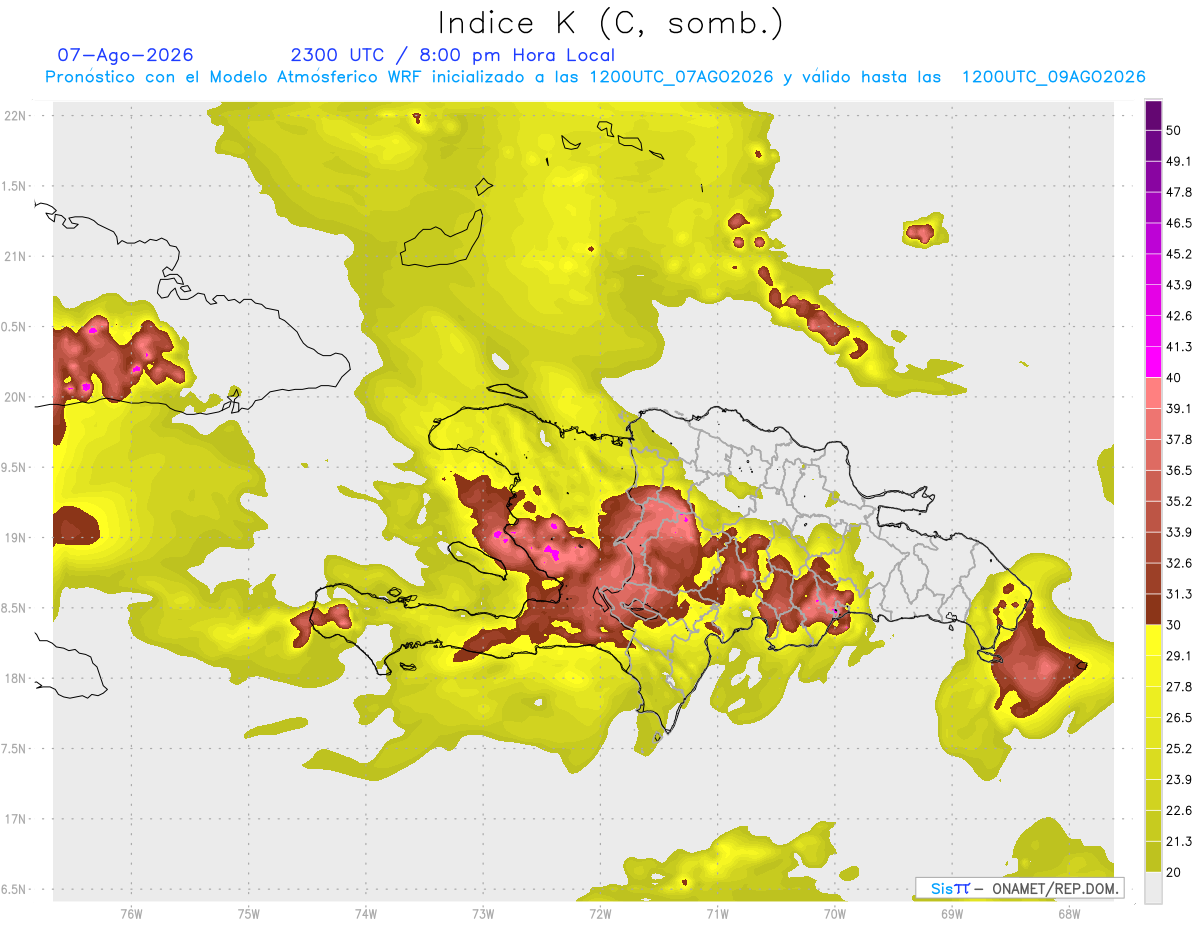The width and height of the screenshot is (1200, 927).
Task: Click longitude label "75W"
Action: [x=249, y=913]
